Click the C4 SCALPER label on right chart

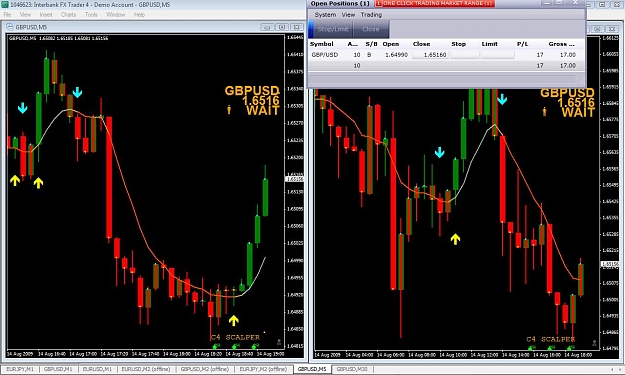pyautogui.click(x=550, y=340)
